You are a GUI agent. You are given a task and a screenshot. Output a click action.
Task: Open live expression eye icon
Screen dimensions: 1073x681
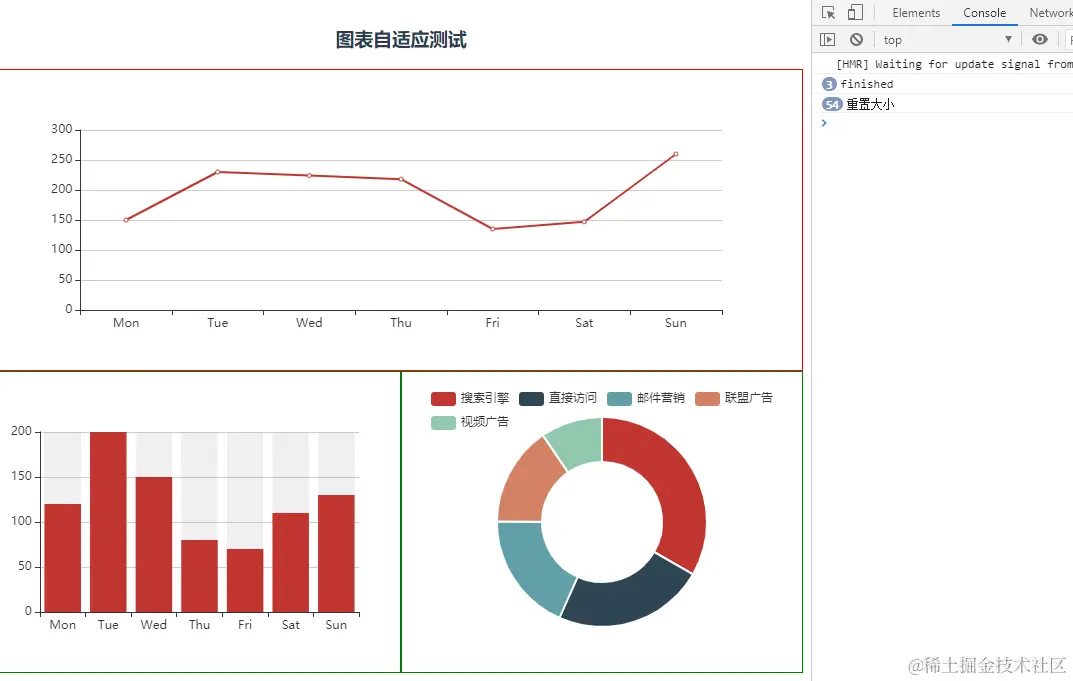tap(1039, 40)
